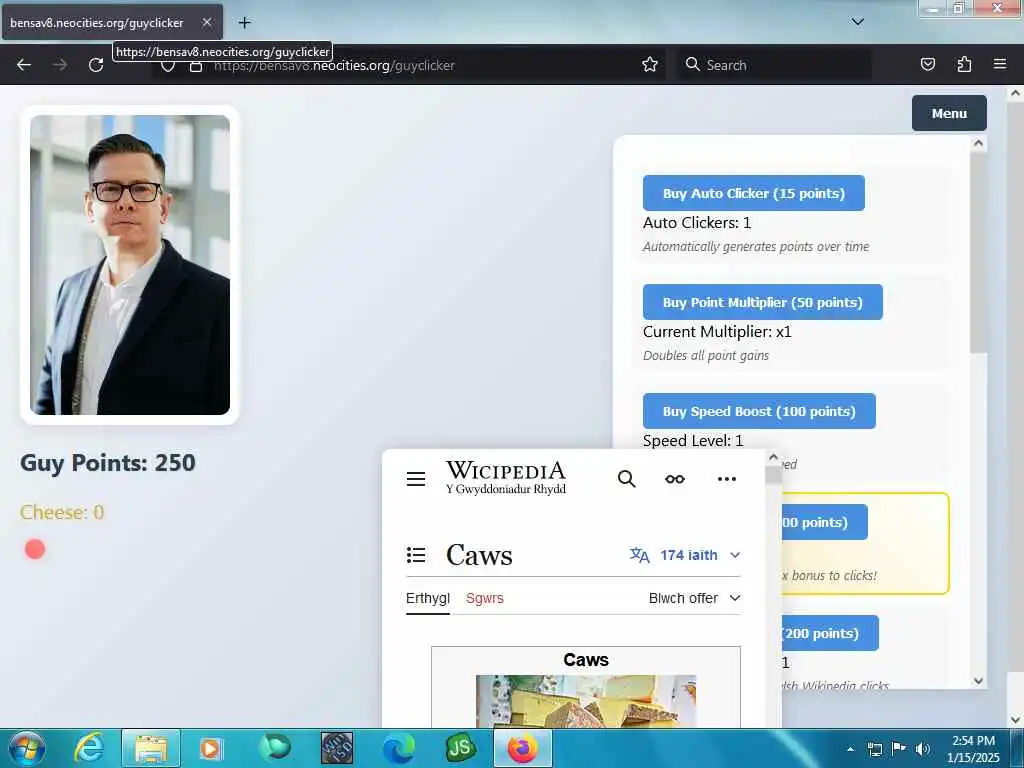Viewport: 1024px width, 768px height.
Task: Reload the guyclicker page
Action: click(x=96, y=65)
